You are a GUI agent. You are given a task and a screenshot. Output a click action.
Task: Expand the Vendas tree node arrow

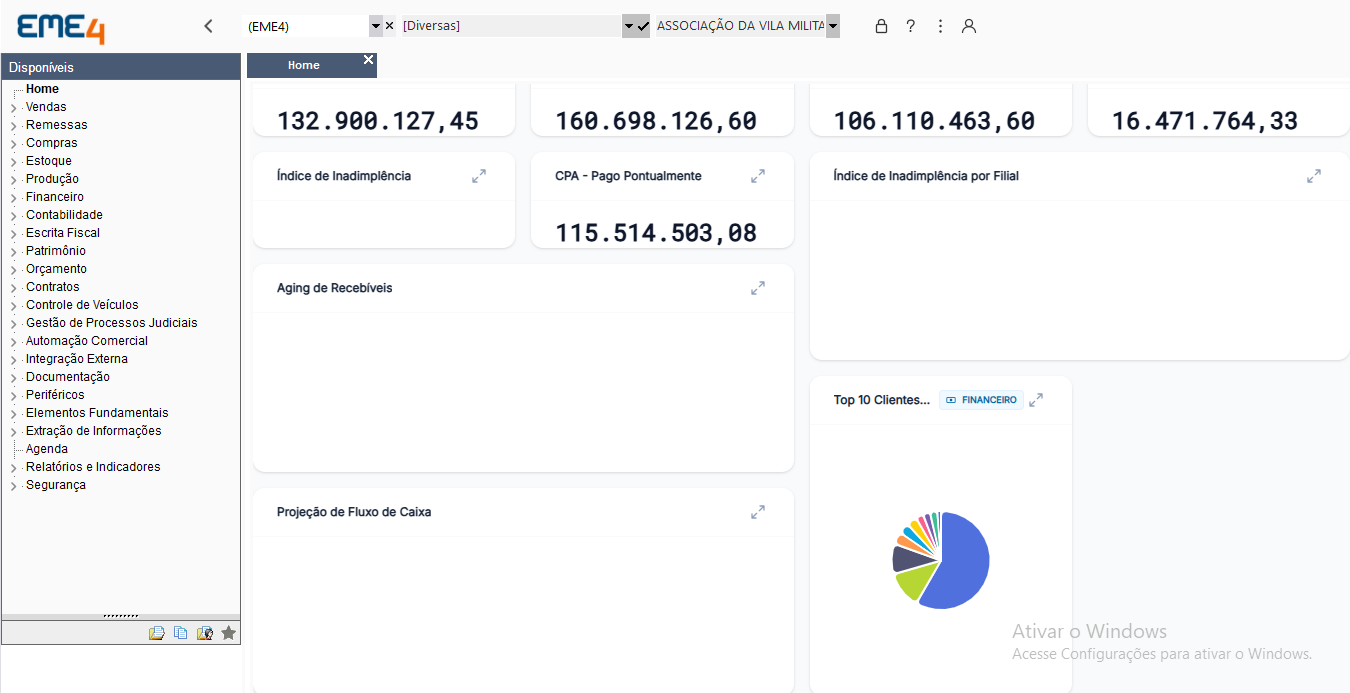click(x=13, y=108)
